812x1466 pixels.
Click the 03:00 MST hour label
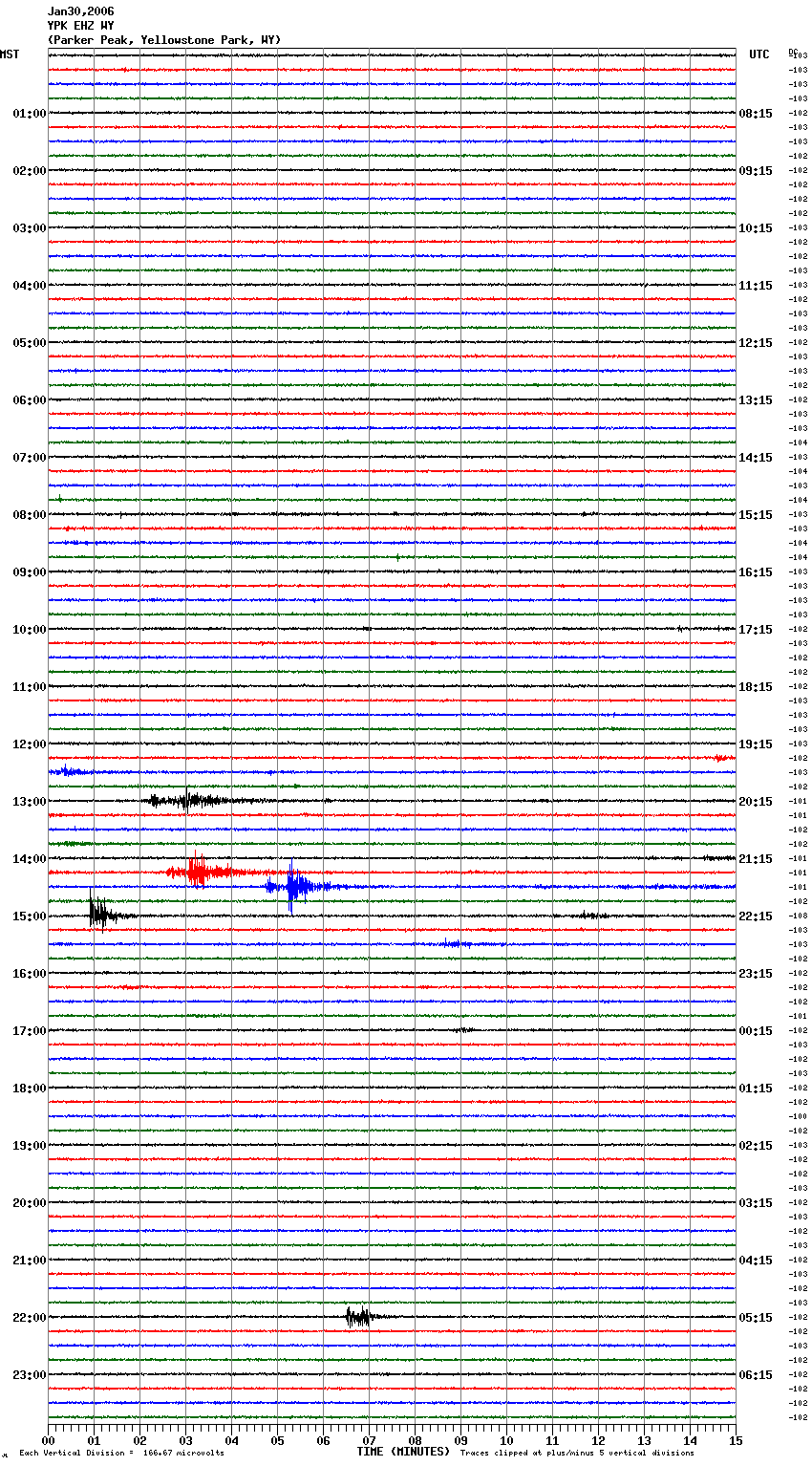coord(30,228)
